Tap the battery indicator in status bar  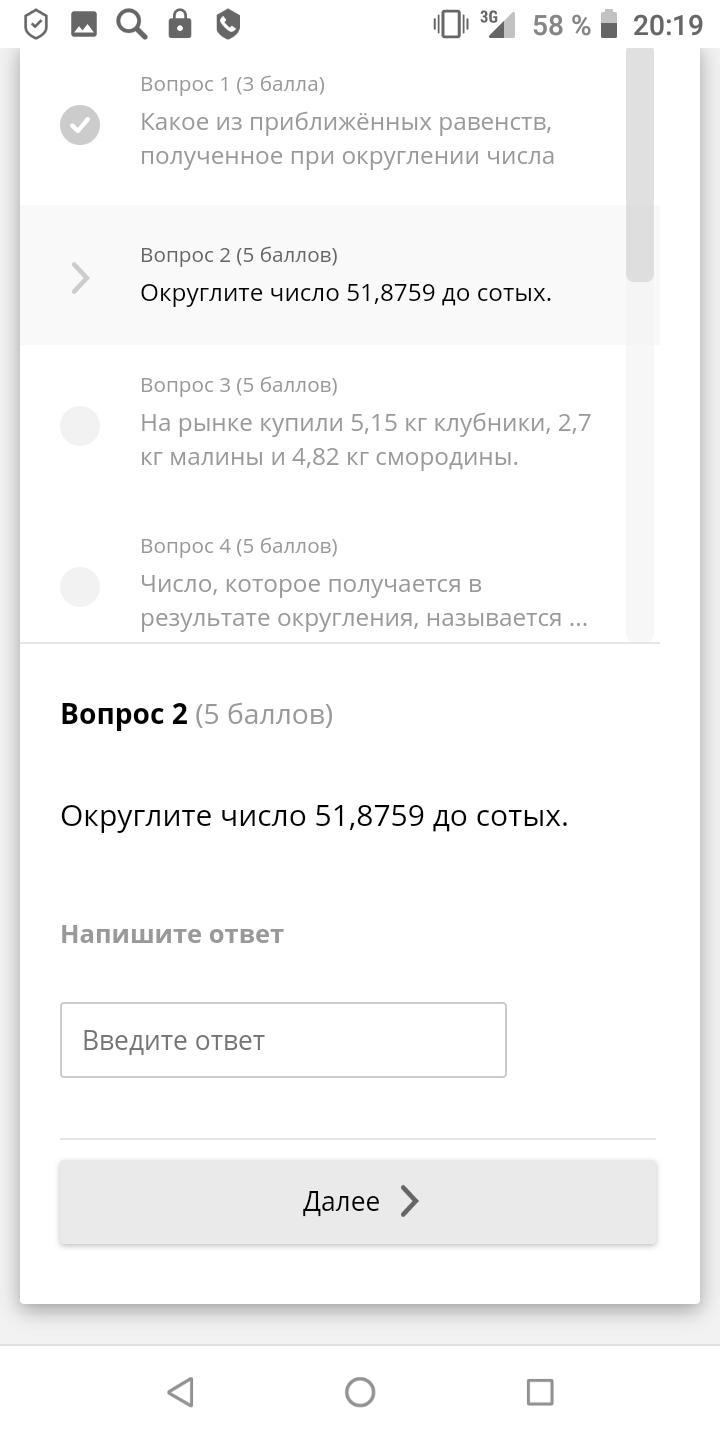pyautogui.click(x=609, y=24)
